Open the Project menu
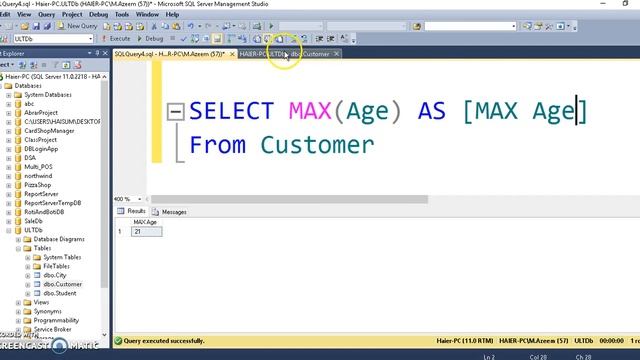Image resolution: width=640 pixels, height=360 pixels. pyautogui.click(x=72, y=14)
